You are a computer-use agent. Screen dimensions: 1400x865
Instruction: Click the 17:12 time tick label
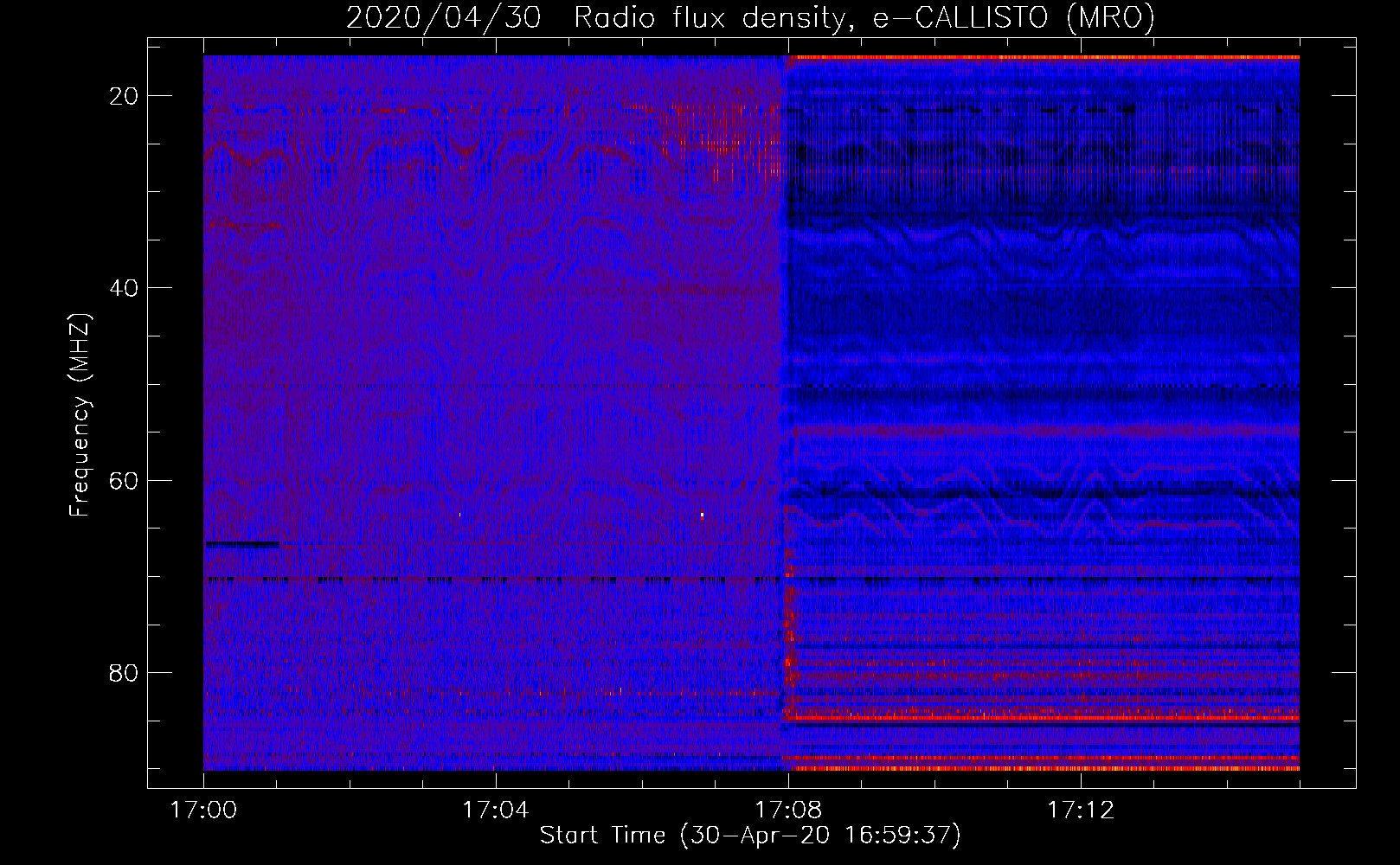[x=1081, y=811]
